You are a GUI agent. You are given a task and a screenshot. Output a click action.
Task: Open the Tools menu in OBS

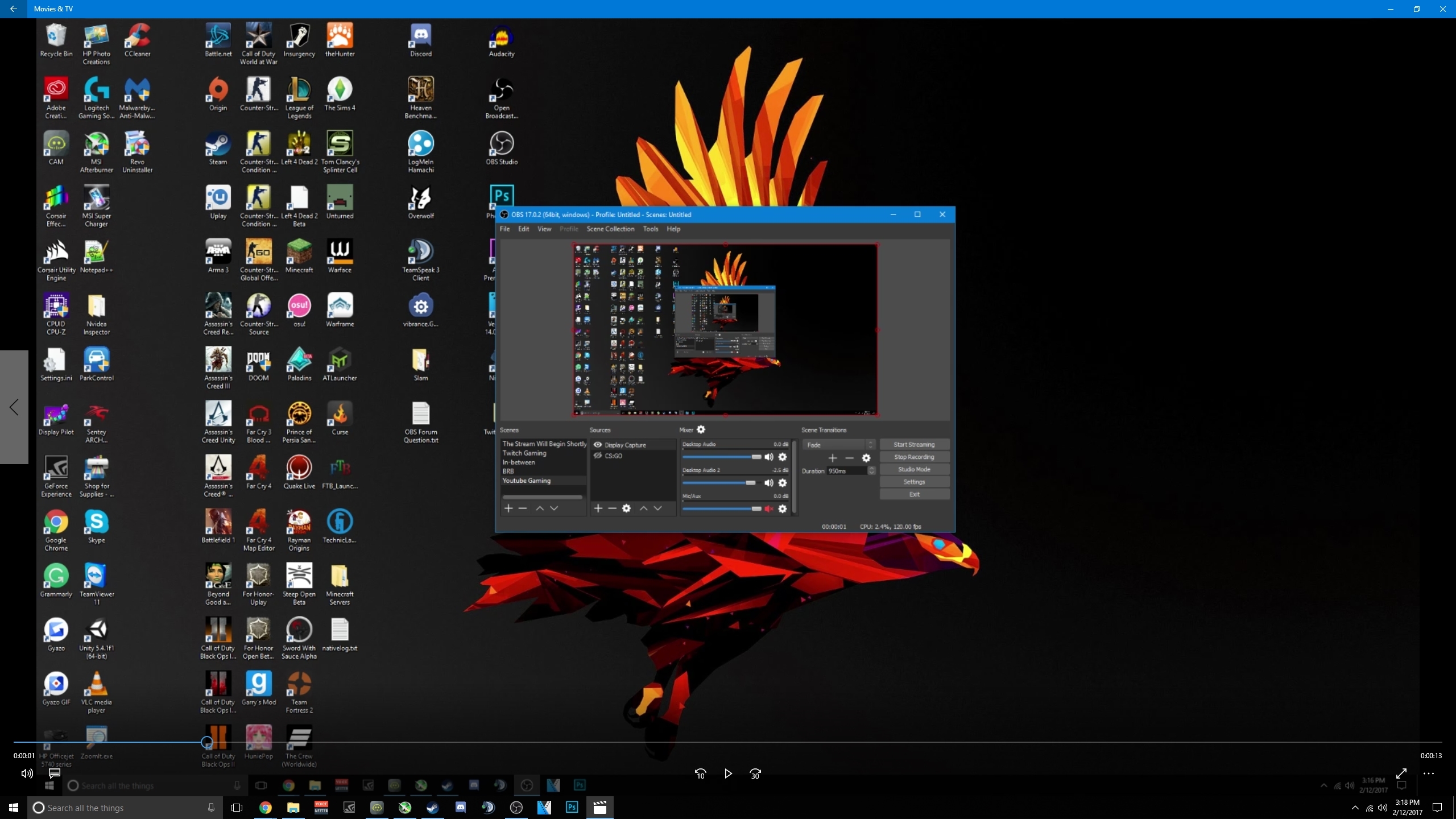click(x=650, y=229)
